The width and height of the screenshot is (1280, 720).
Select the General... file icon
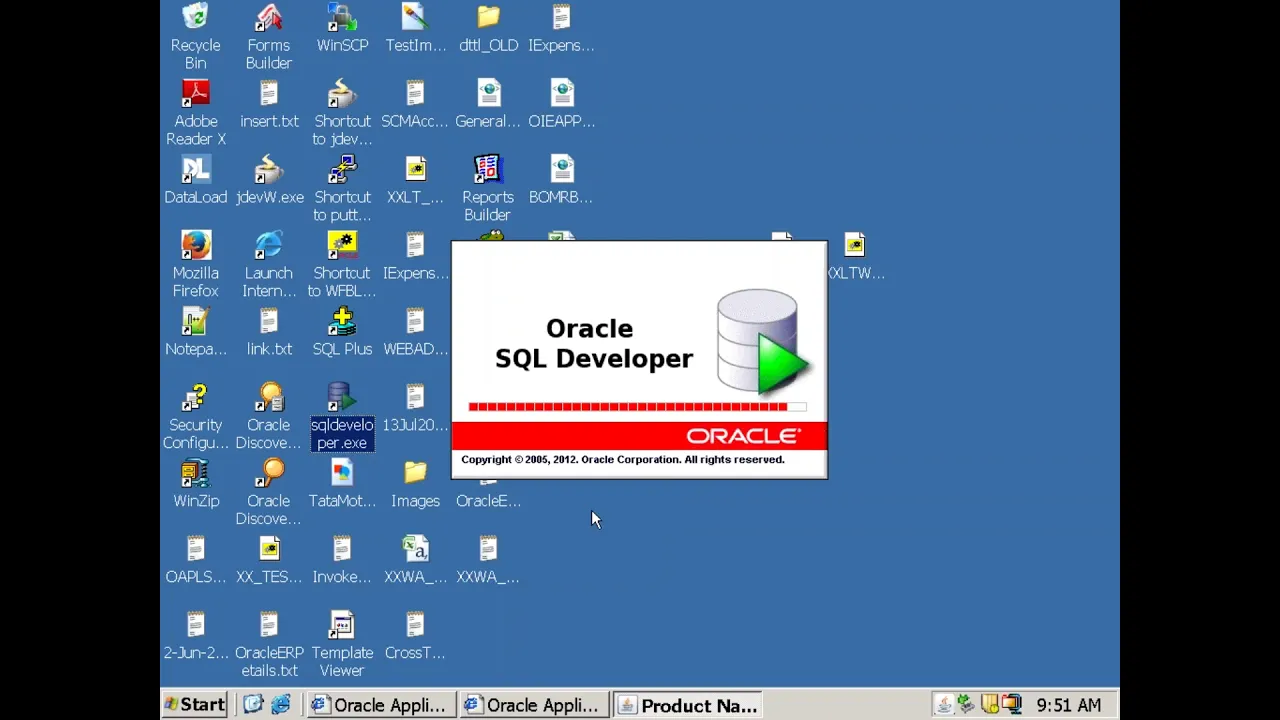click(488, 104)
